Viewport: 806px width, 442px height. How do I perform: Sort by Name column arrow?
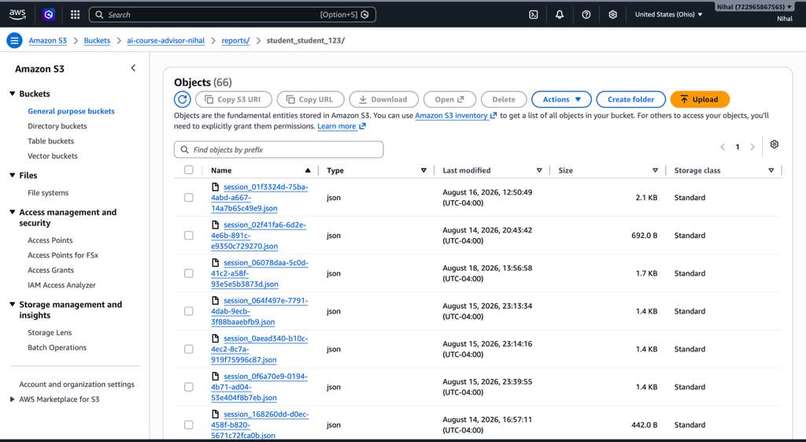tap(307, 170)
